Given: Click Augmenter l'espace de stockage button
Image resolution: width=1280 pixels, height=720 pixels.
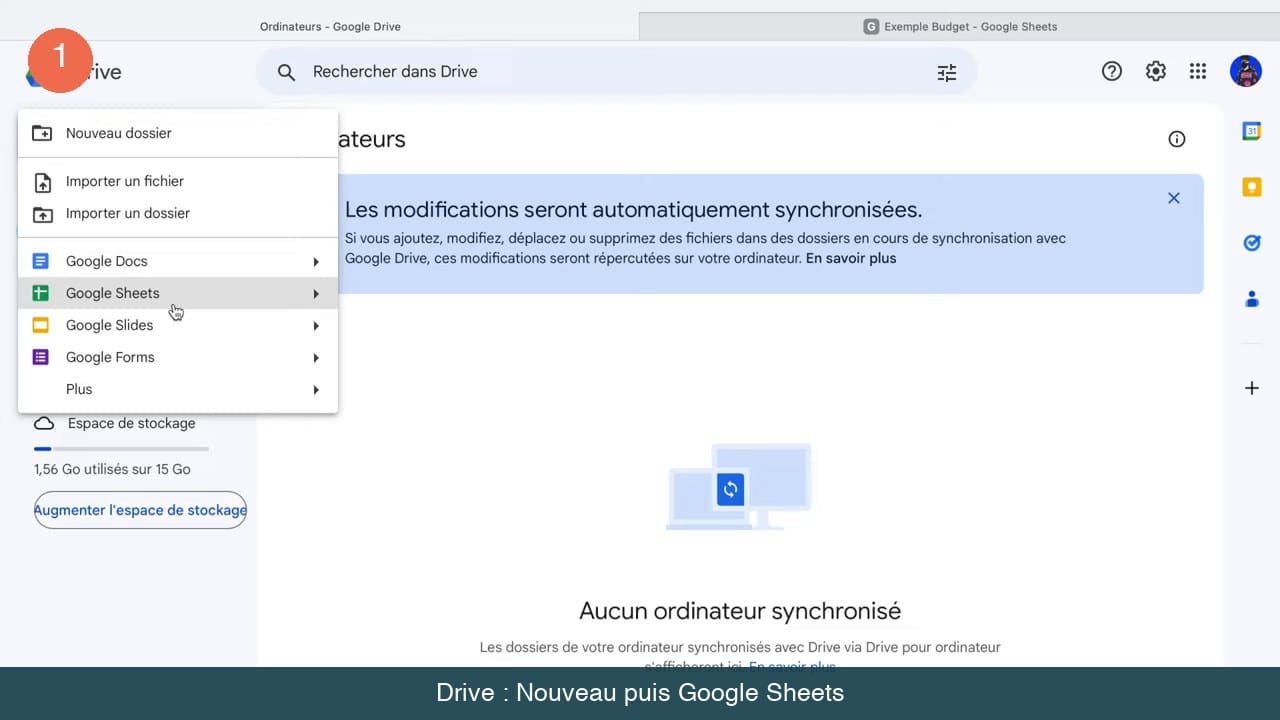Looking at the screenshot, I should point(140,510).
